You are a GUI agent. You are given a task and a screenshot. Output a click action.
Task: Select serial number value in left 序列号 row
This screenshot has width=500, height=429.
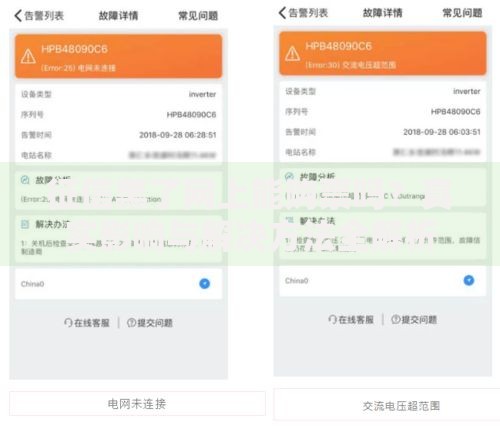[191, 115]
